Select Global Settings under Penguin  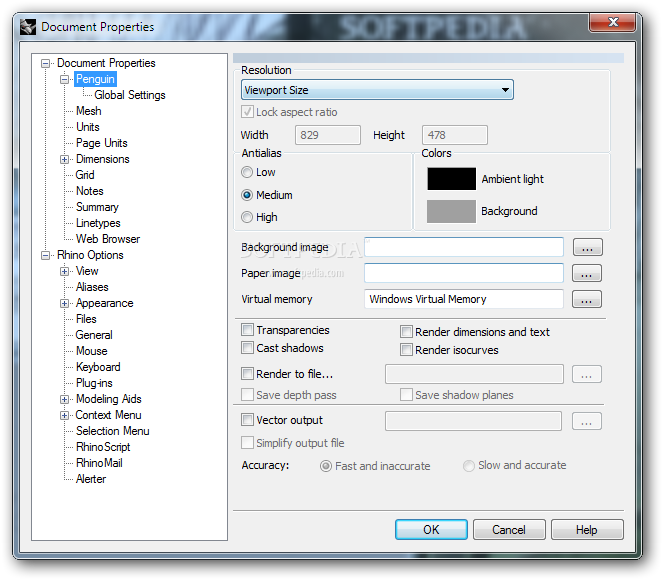pos(130,95)
